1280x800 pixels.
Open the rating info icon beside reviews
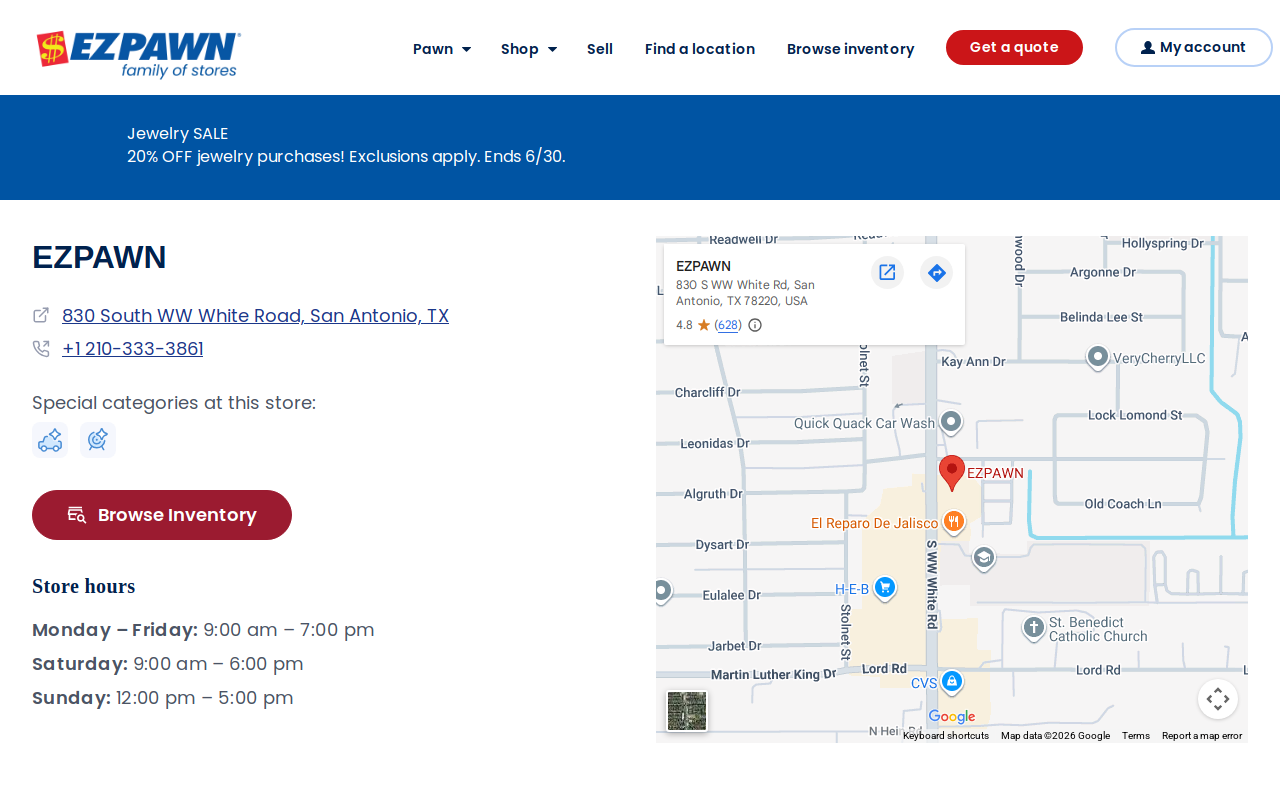point(755,325)
